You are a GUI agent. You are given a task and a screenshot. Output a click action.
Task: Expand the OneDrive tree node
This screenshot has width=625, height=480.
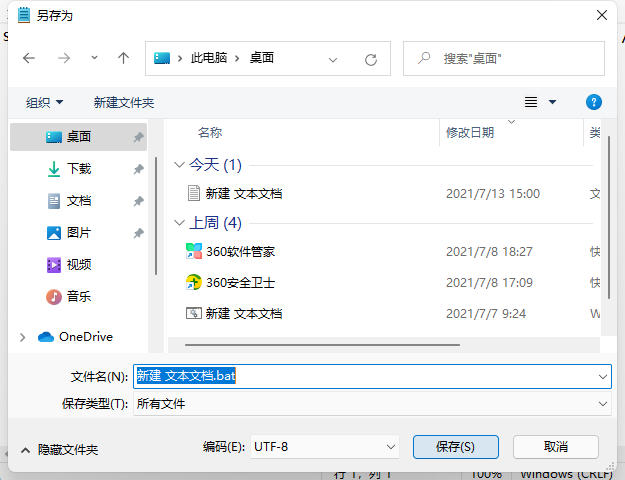(x=22, y=337)
